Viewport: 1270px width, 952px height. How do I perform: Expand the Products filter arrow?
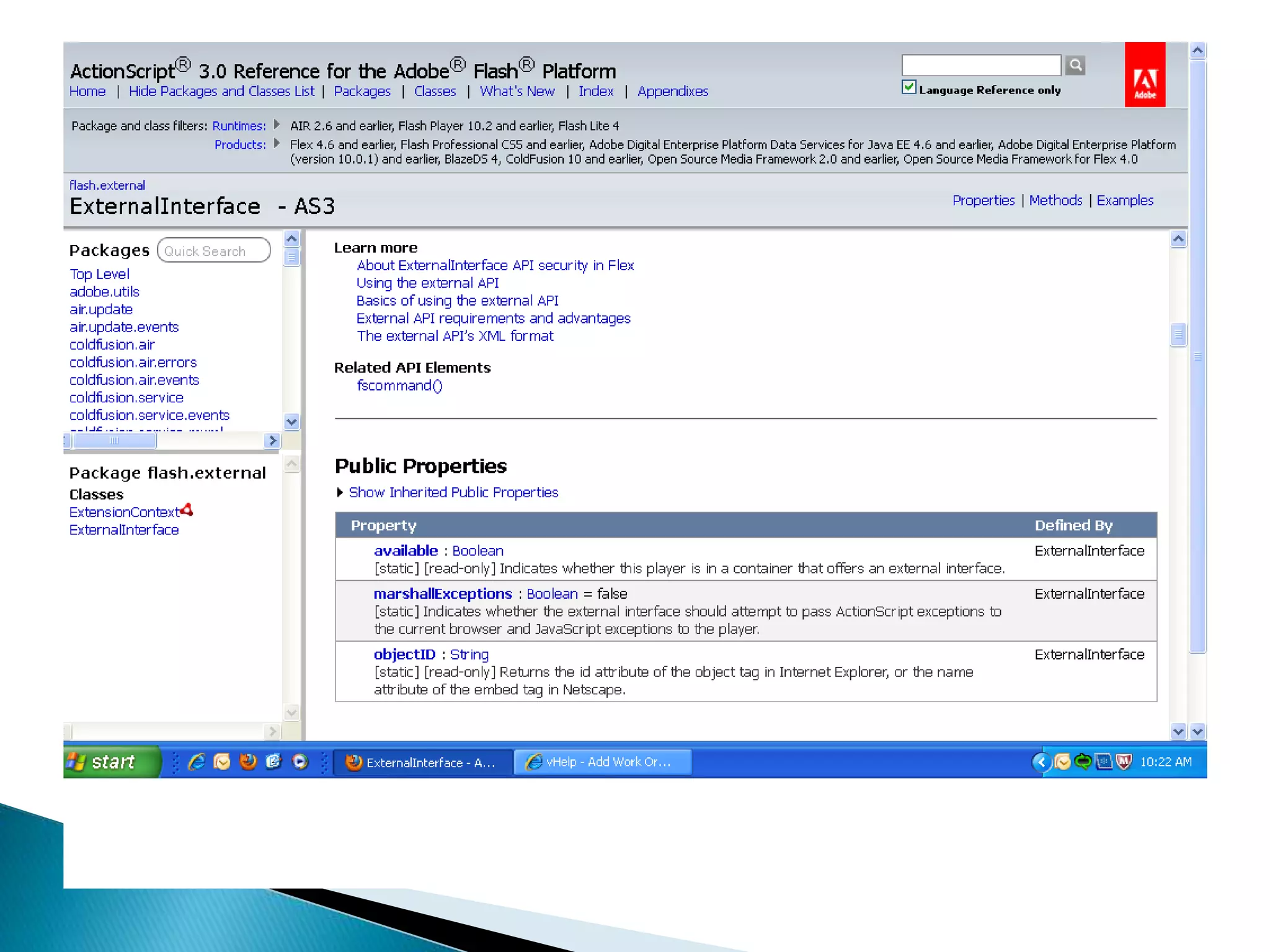click(x=277, y=143)
